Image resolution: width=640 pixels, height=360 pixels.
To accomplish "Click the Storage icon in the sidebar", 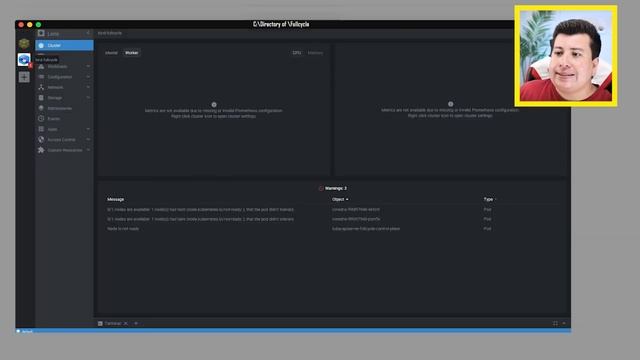I will (41, 98).
